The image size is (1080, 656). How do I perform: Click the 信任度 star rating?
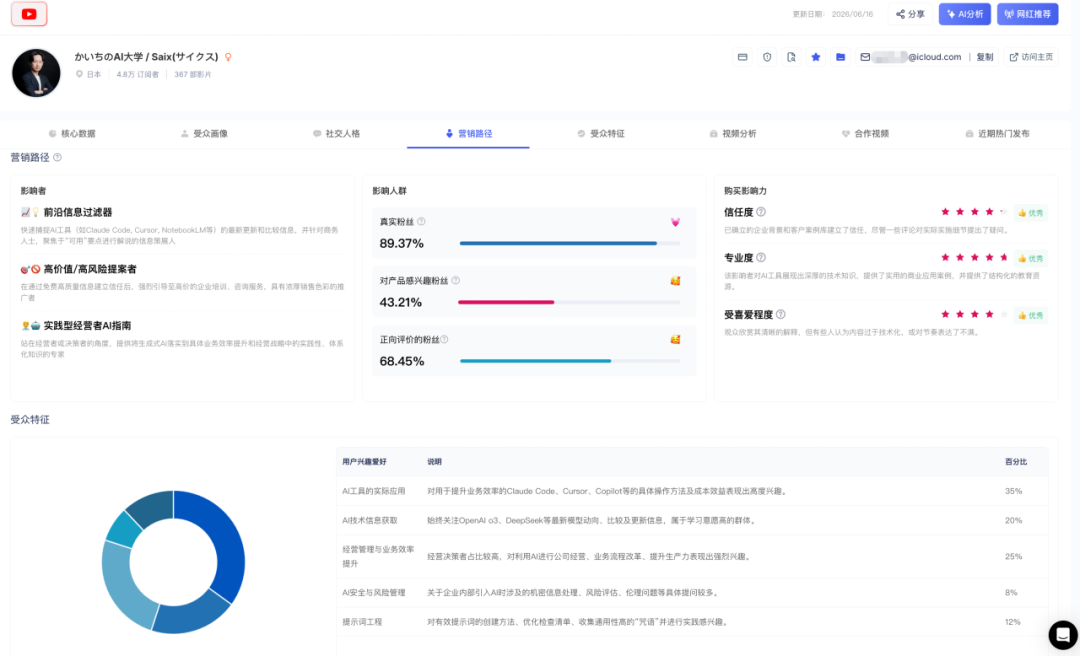(x=974, y=212)
